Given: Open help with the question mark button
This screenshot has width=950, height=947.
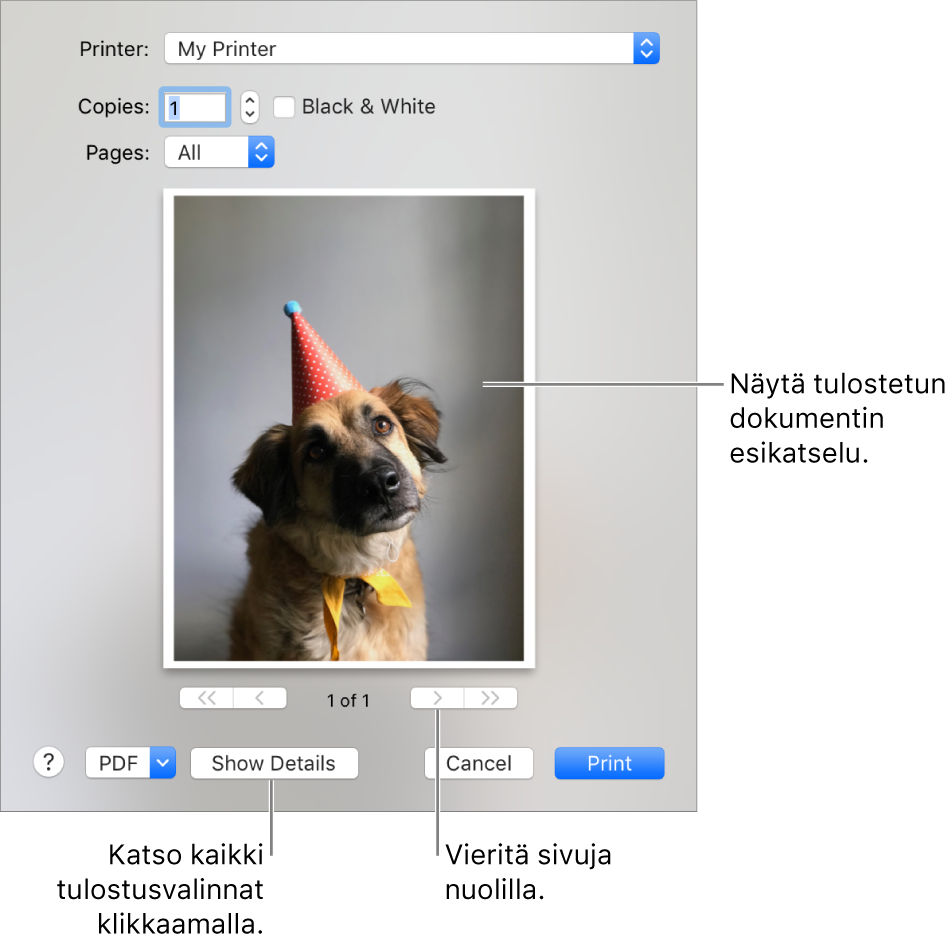Looking at the screenshot, I should pyautogui.click(x=48, y=762).
